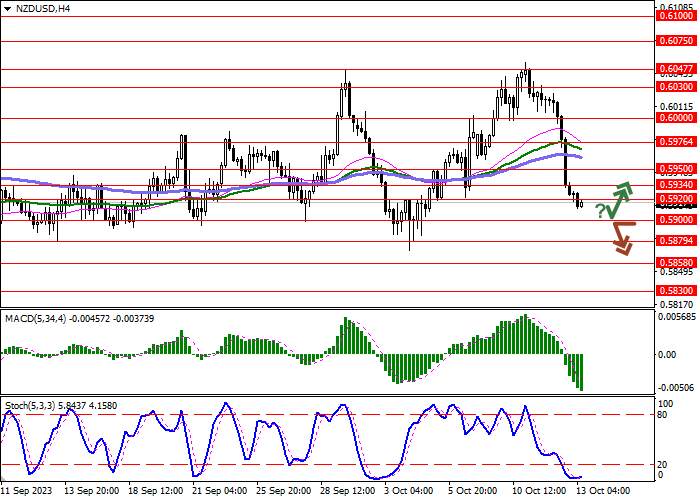
Task: Click the 18 Sep 12:00 time axis label
Action: pyautogui.click(x=156, y=491)
